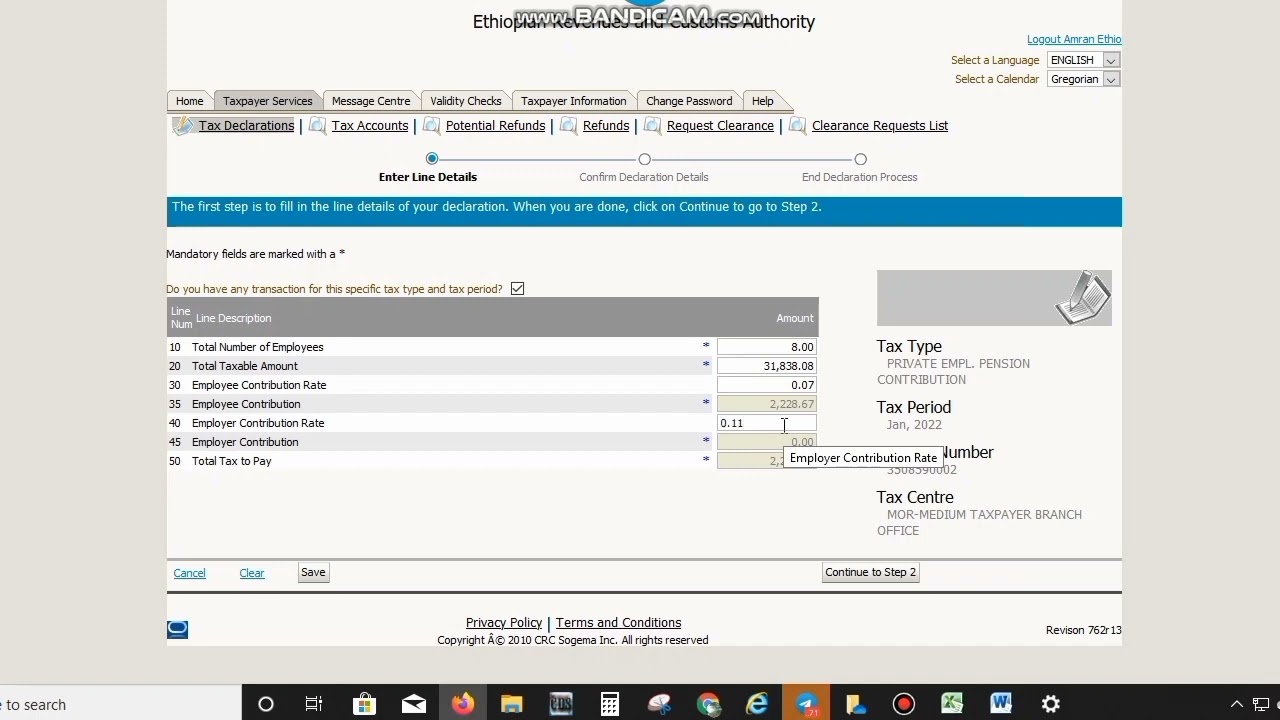Switch to the Message Centre tab

[371, 101]
